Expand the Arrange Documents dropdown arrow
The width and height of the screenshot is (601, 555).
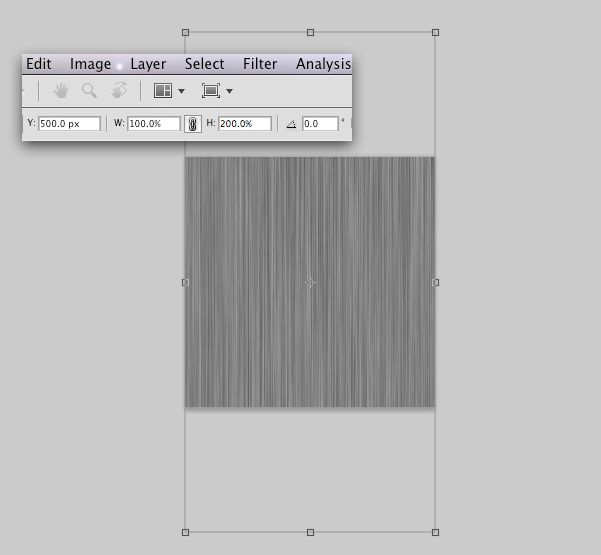[182, 91]
